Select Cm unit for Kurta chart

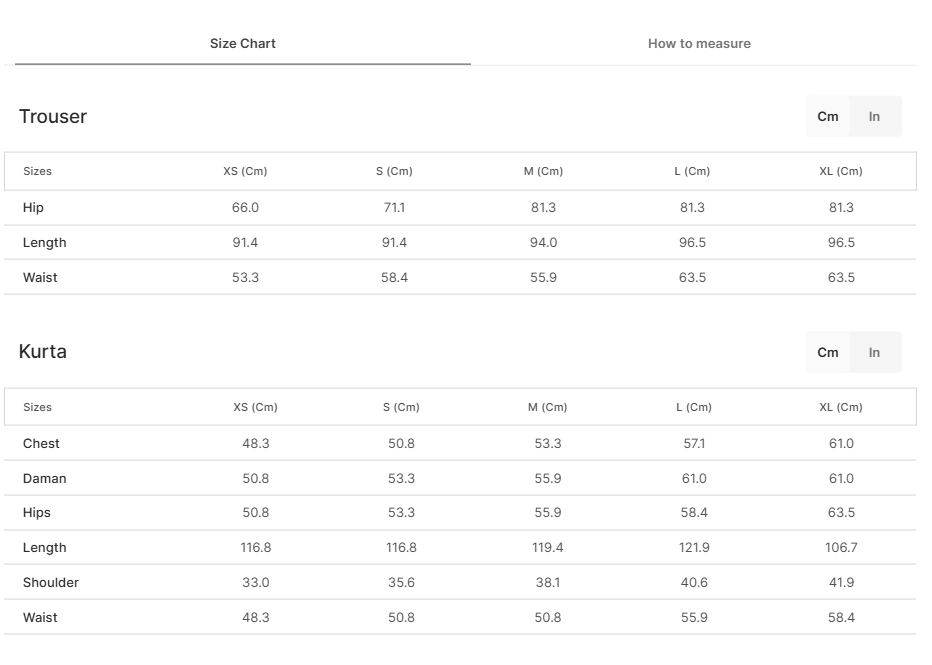coord(828,353)
